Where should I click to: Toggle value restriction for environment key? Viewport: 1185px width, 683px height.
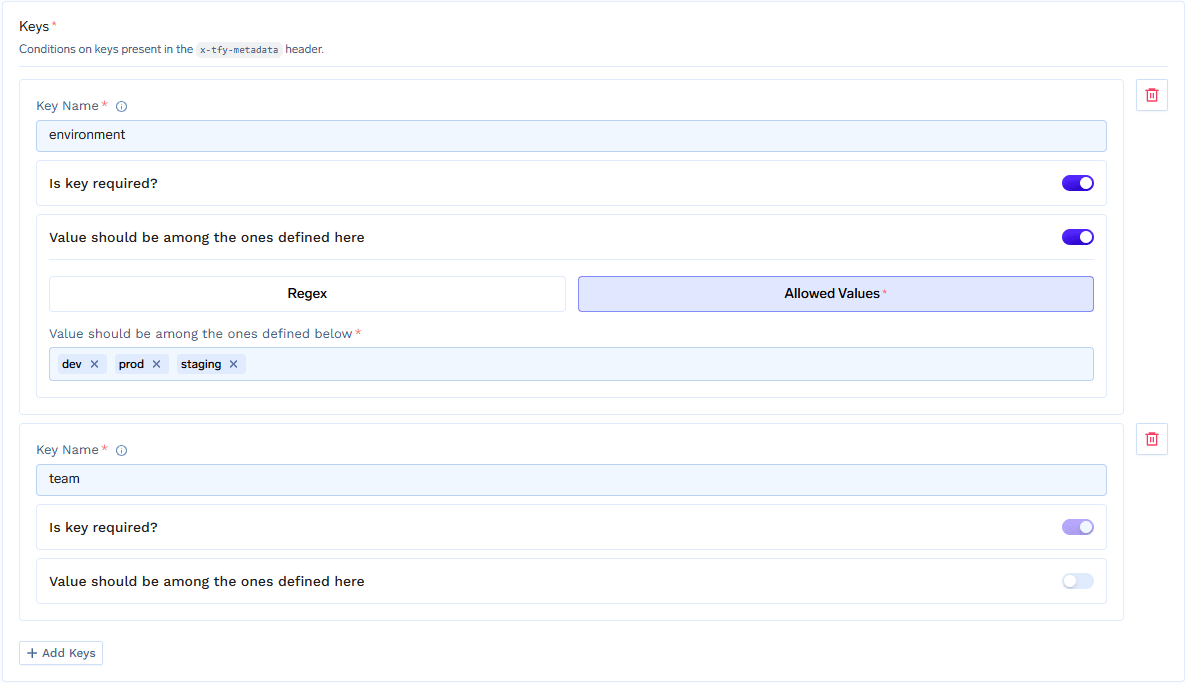(1078, 237)
